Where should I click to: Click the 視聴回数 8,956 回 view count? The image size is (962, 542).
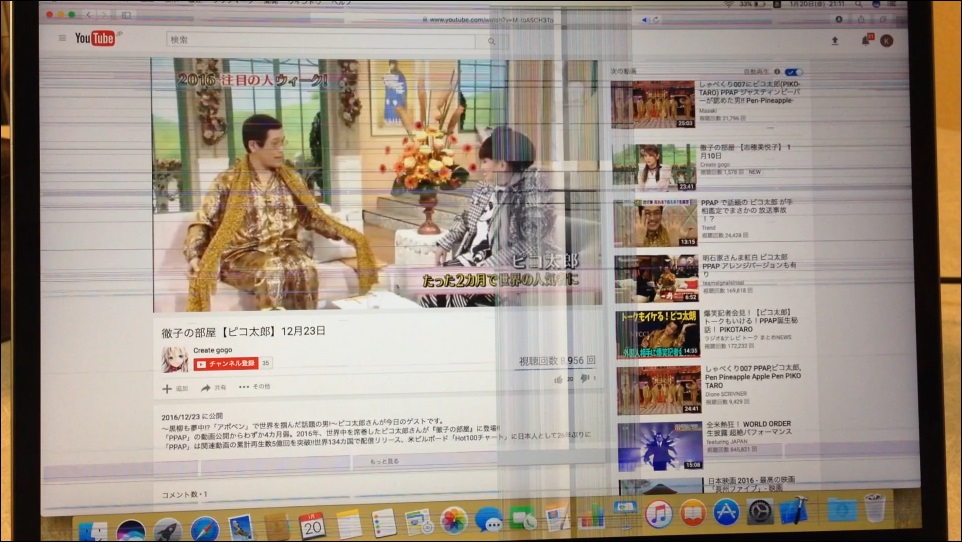click(x=557, y=361)
